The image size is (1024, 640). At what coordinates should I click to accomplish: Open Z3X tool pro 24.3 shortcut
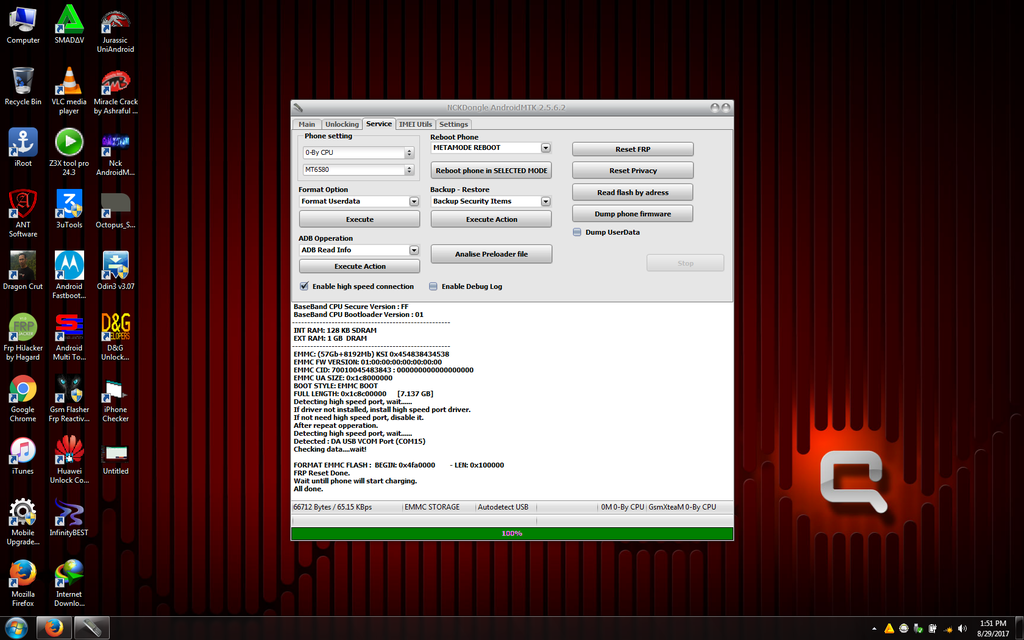69,152
